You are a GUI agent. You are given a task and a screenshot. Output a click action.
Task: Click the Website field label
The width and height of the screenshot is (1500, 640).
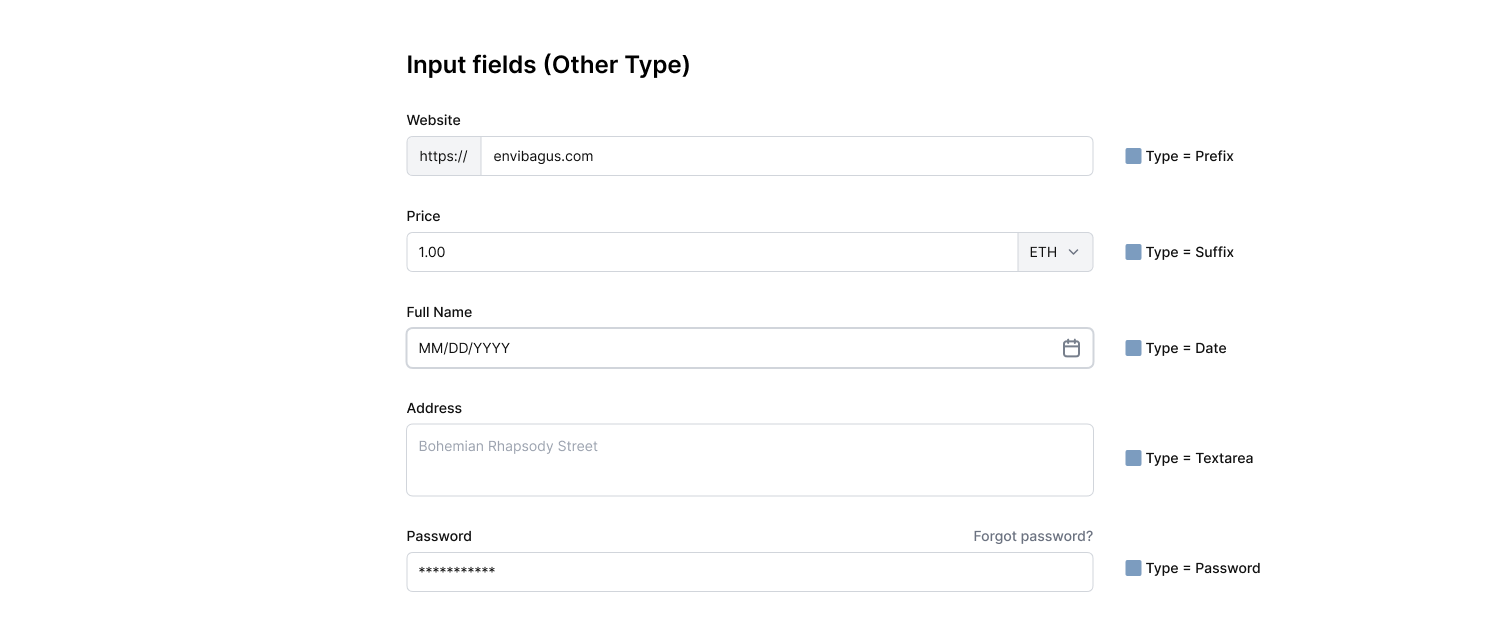point(433,120)
